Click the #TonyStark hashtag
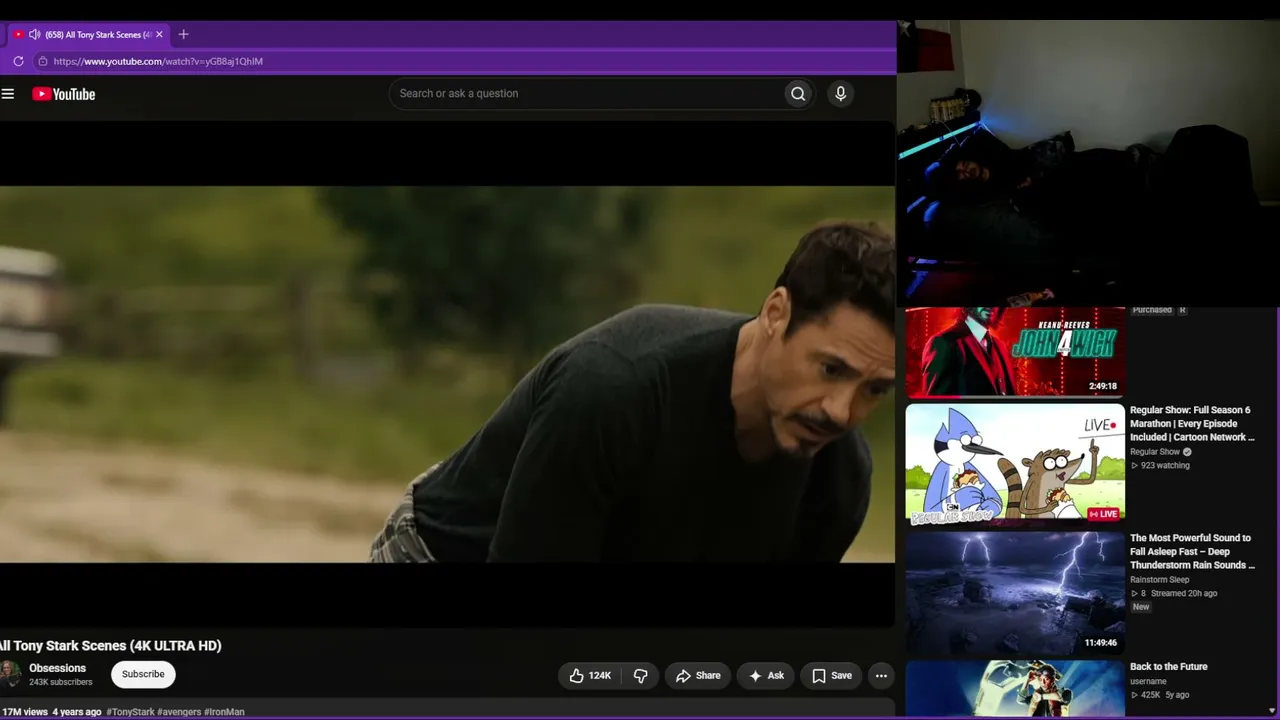 130,712
